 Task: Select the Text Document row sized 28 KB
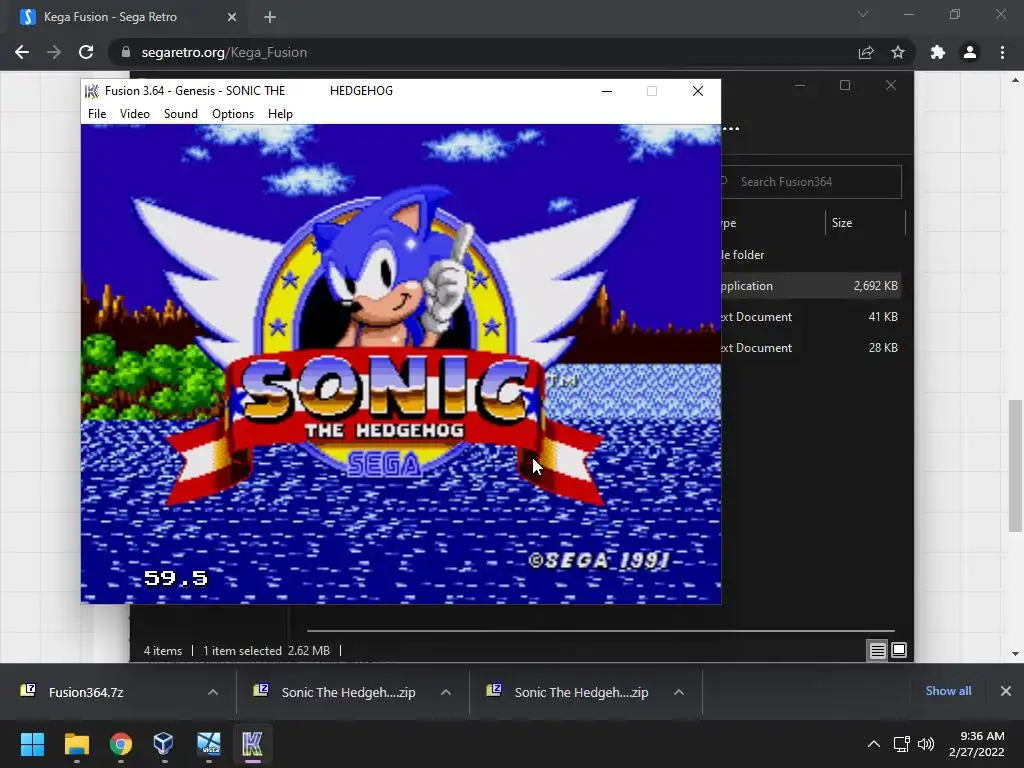pos(810,347)
